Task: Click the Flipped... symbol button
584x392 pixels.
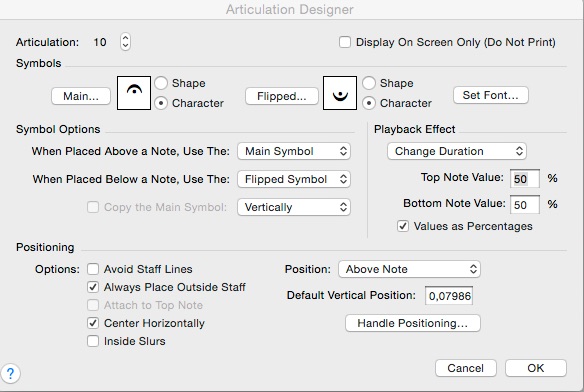Action: [282, 96]
